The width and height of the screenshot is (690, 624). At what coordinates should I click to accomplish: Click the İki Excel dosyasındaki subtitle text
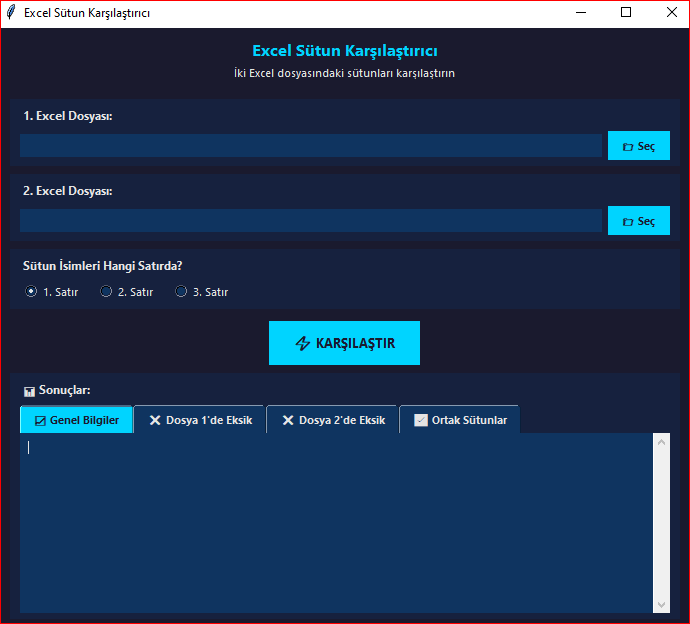coord(344,73)
